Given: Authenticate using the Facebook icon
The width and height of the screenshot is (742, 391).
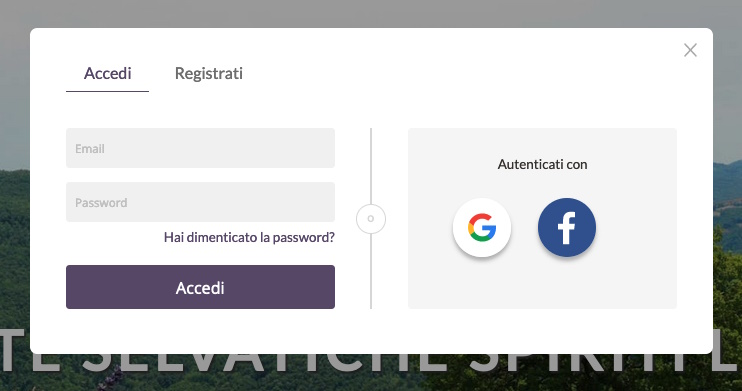Looking at the screenshot, I should (567, 227).
